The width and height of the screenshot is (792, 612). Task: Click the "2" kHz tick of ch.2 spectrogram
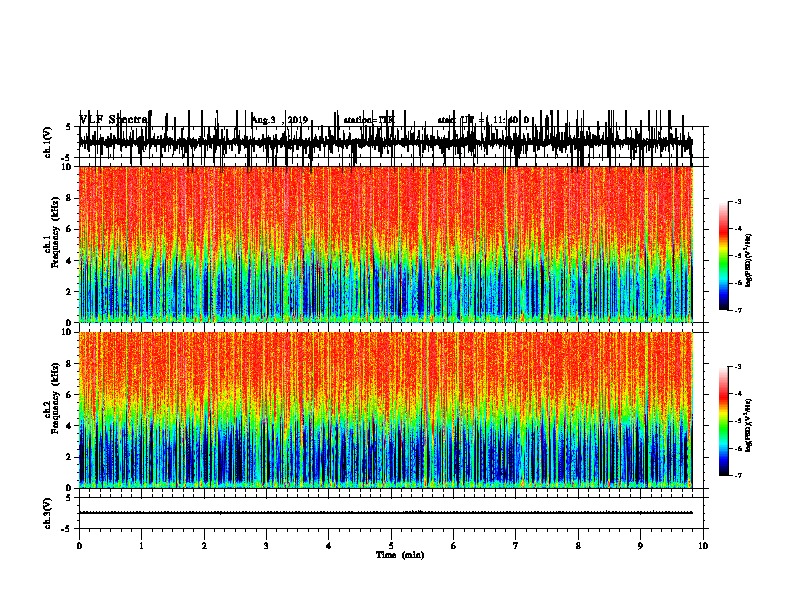(69, 457)
